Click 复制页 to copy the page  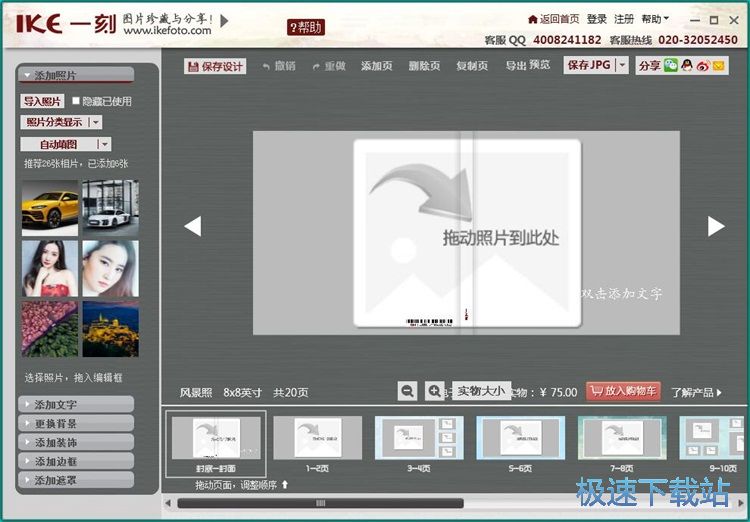click(x=472, y=66)
